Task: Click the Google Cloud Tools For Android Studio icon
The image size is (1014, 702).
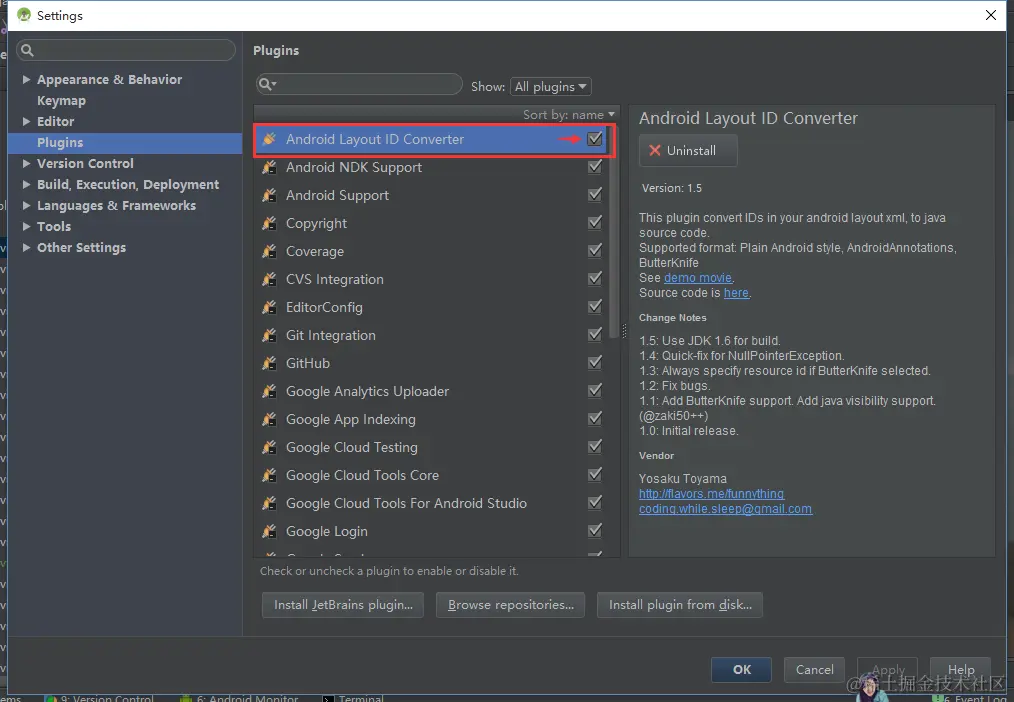Action: coord(269,503)
